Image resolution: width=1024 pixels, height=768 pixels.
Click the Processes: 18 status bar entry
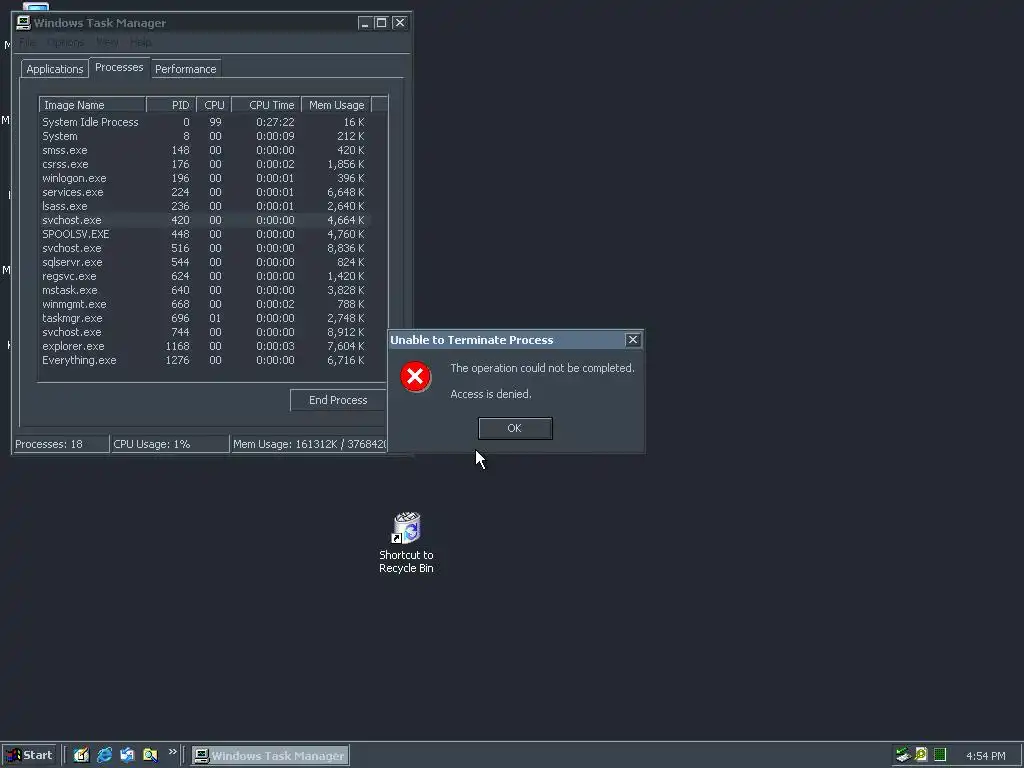[61, 444]
